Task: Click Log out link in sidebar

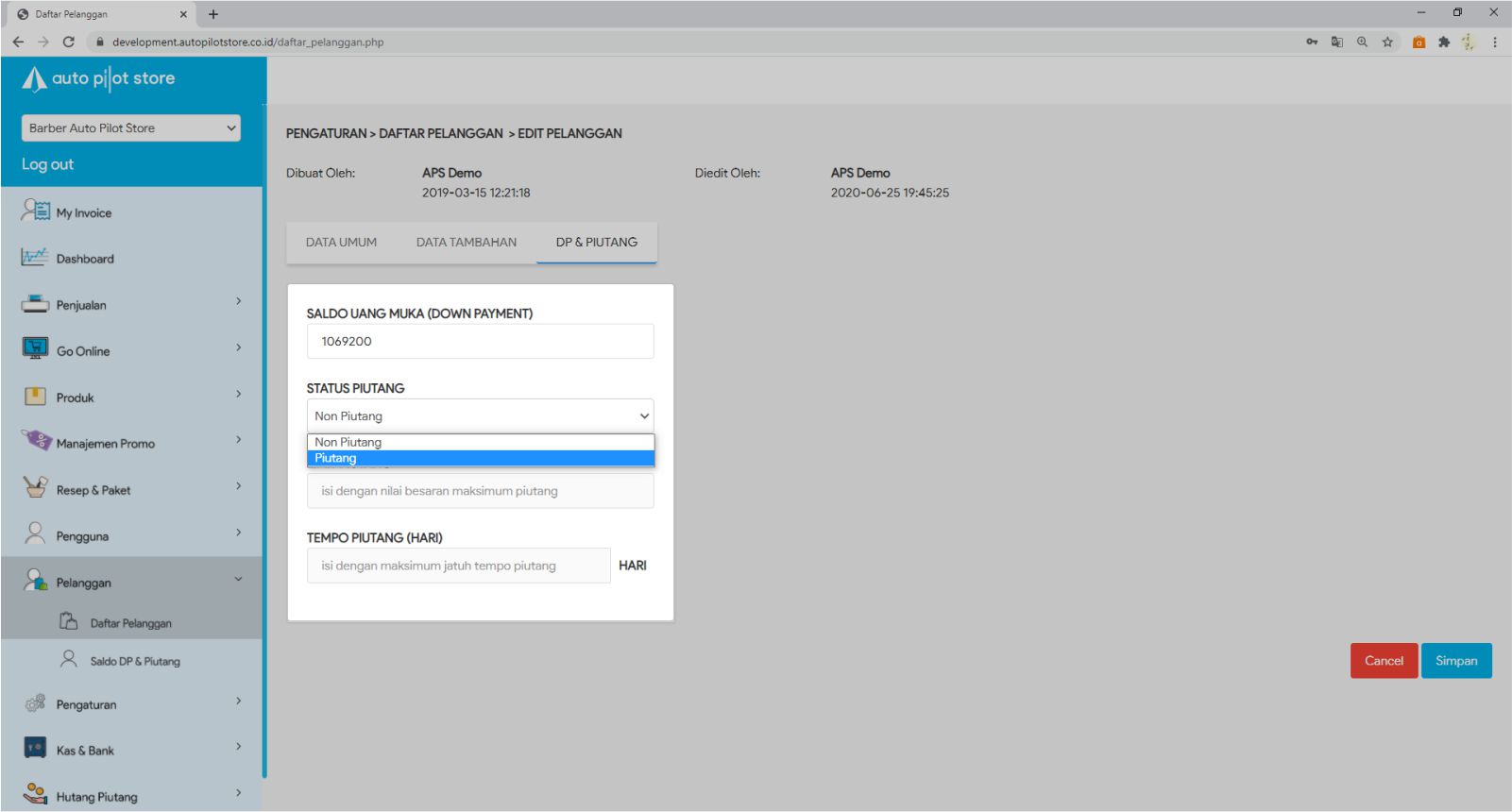Action: click(x=47, y=164)
